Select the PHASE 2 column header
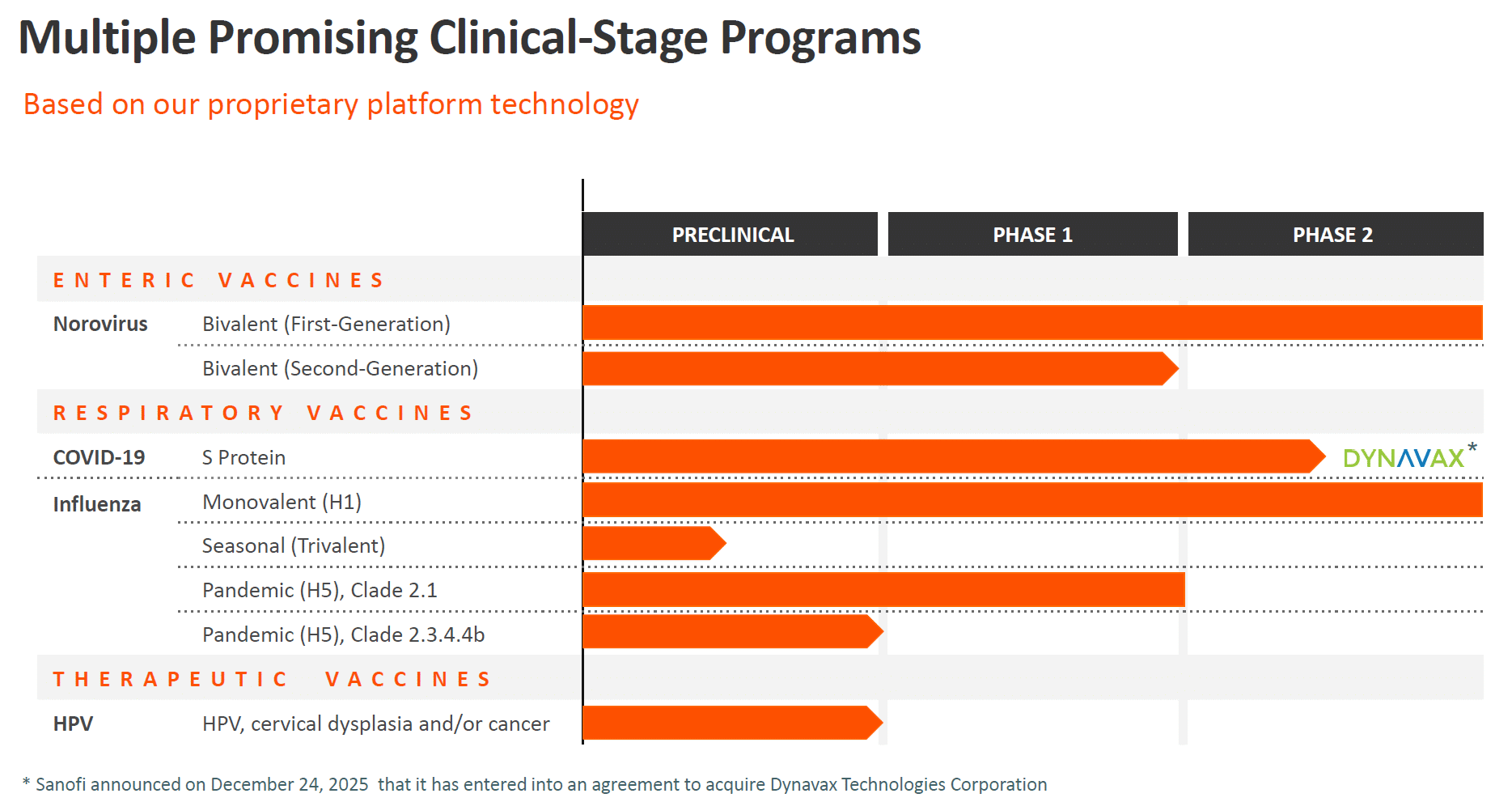The width and height of the screenshot is (1512, 802). tap(1332, 235)
